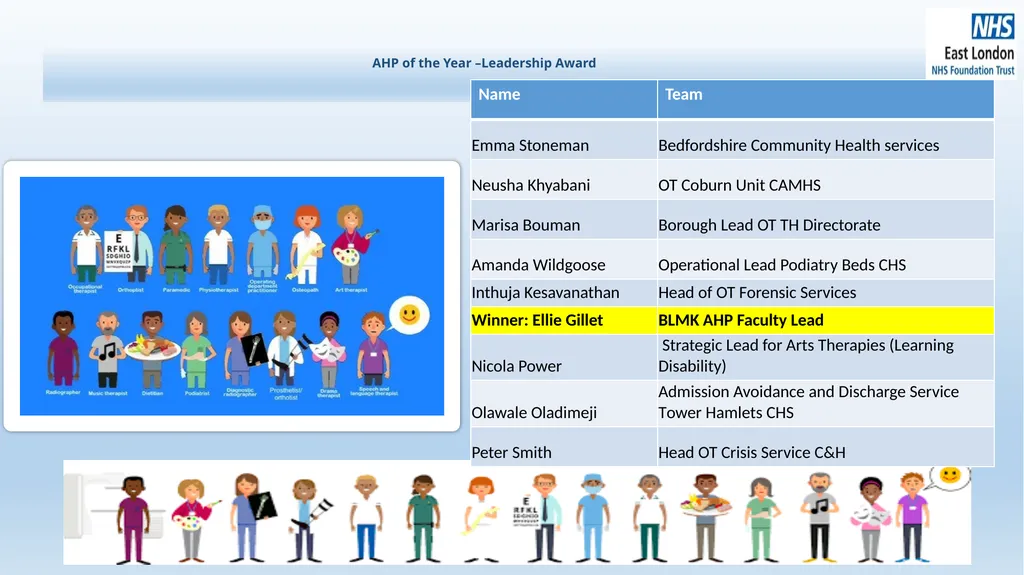Click the bottom strip figure wearing surgical mask
The height and width of the screenshot is (575, 1024).
click(x=593, y=518)
